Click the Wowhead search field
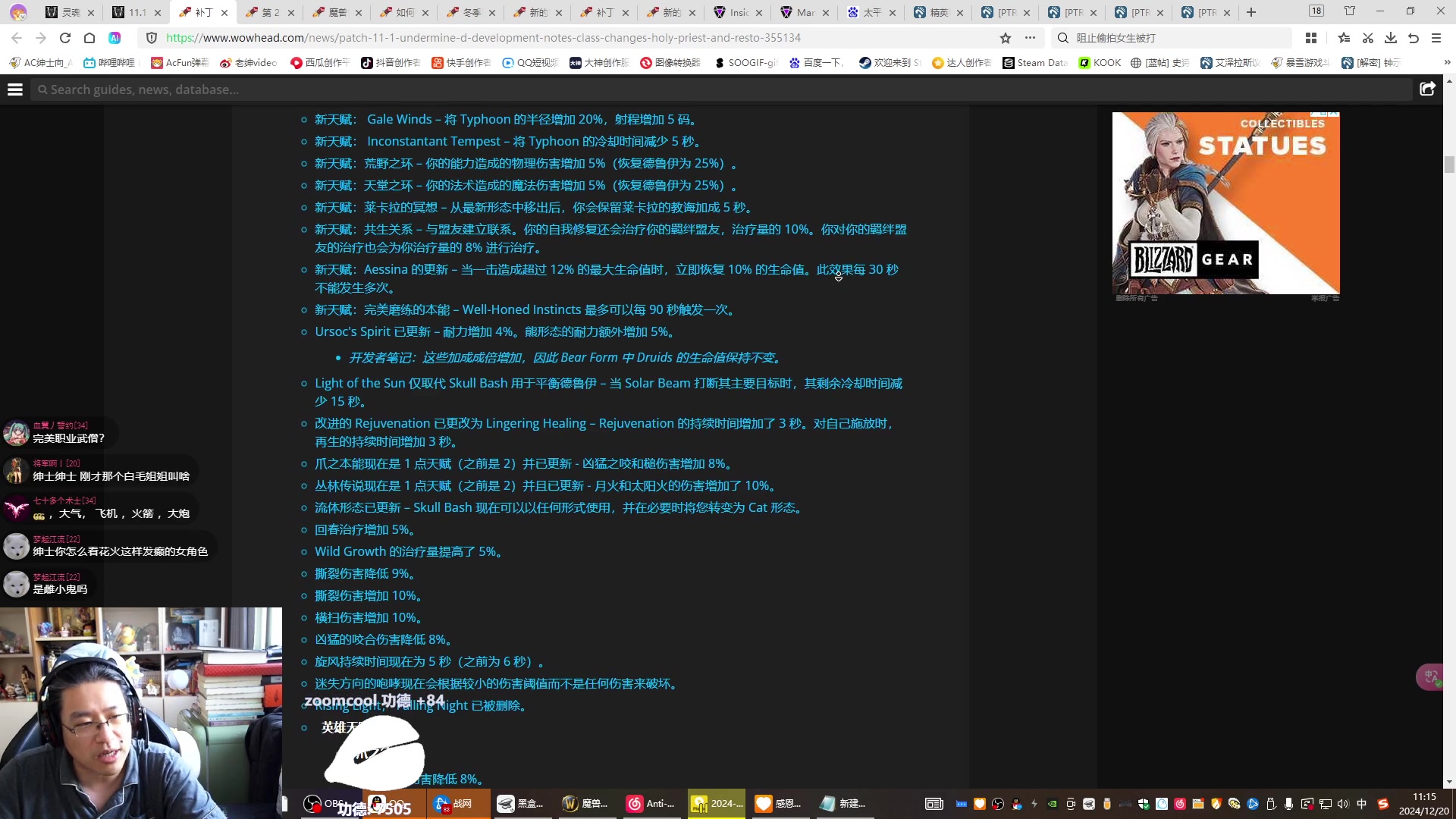 (x=720, y=89)
